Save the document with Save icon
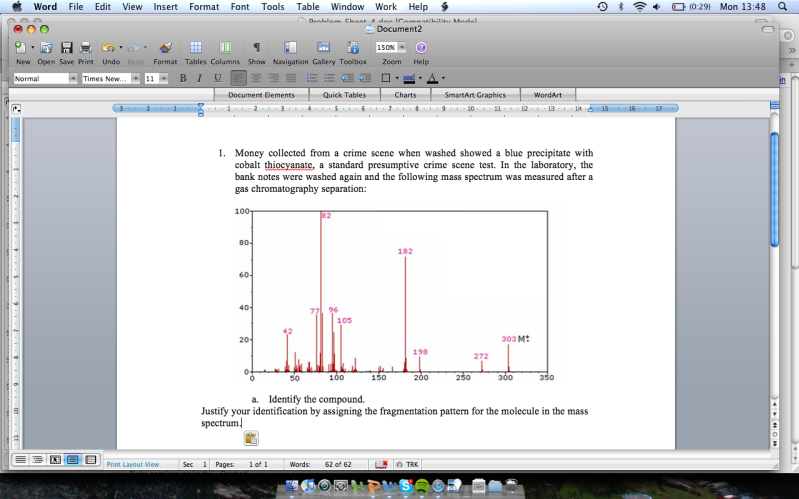Image resolution: width=799 pixels, height=499 pixels. [67, 48]
